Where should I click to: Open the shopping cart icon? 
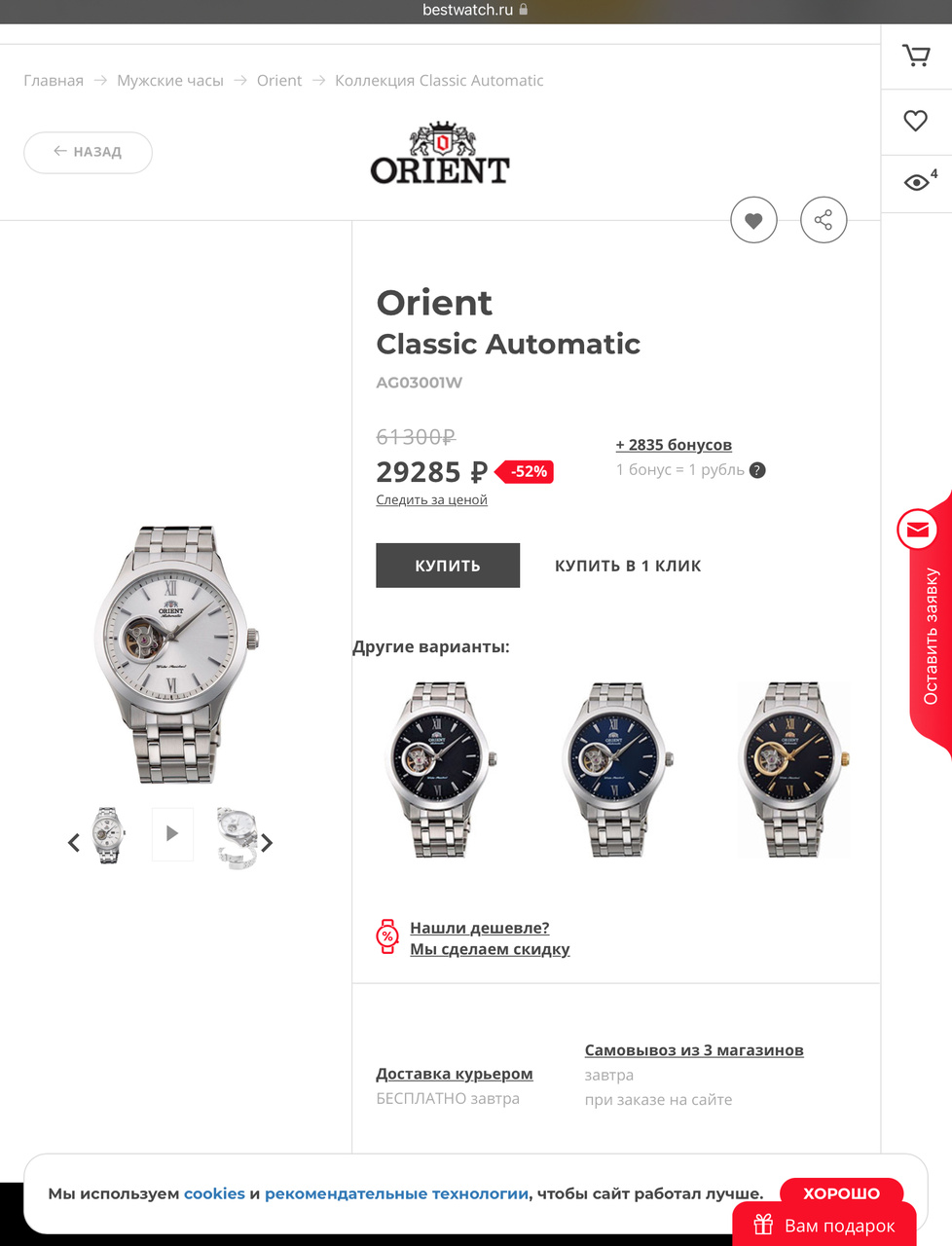click(x=916, y=56)
